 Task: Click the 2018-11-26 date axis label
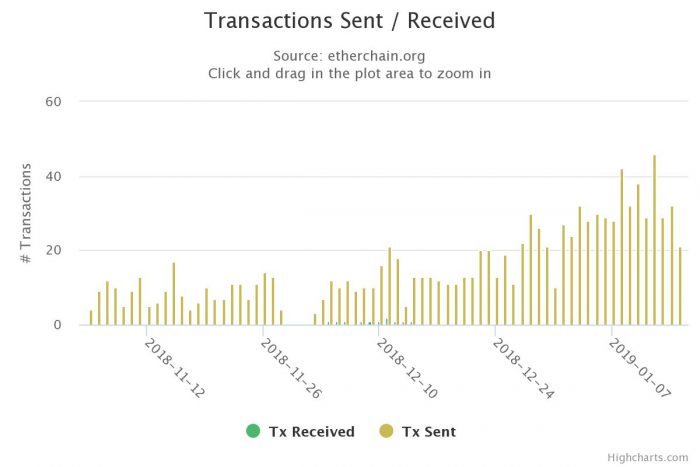point(291,368)
